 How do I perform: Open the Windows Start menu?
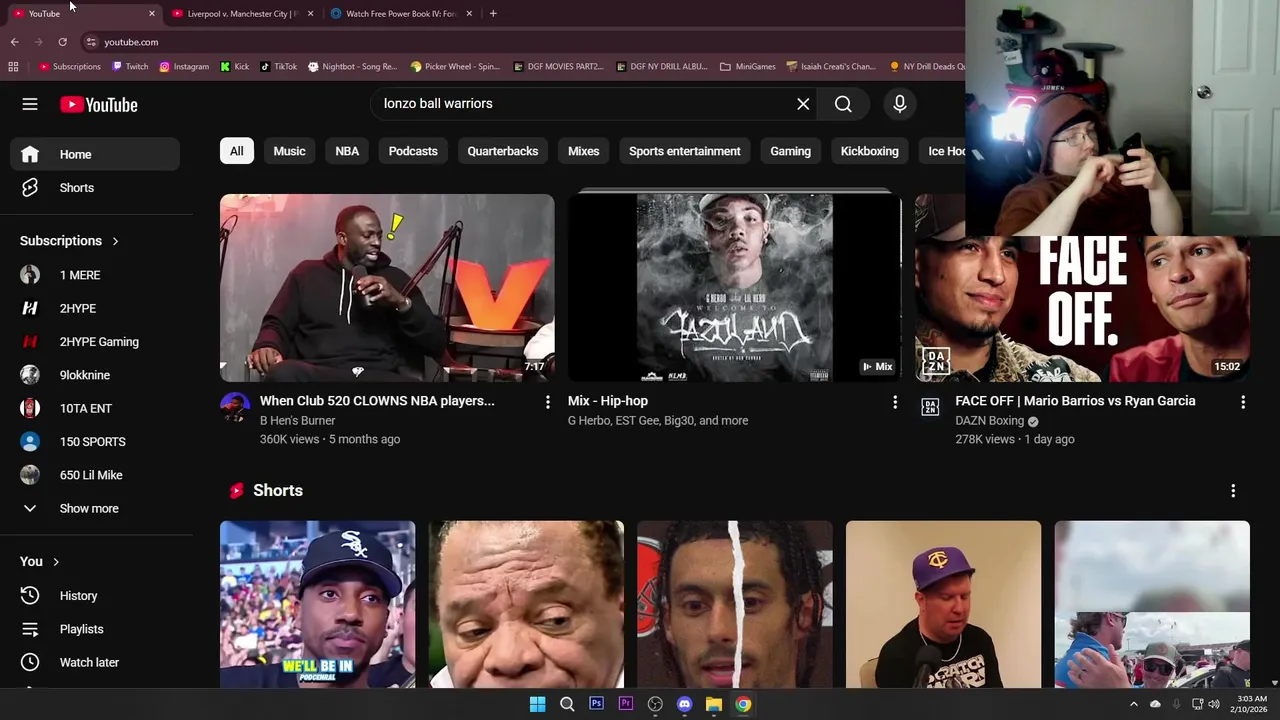tap(537, 704)
